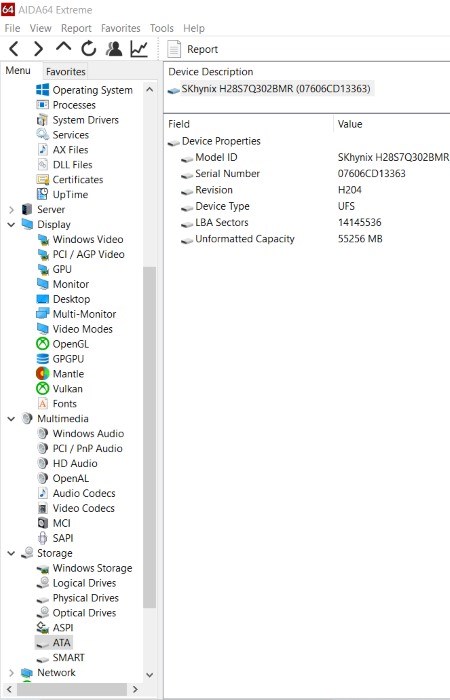Select the Desktop item
This screenshot has width=450, height=700.
click(63, 299)
